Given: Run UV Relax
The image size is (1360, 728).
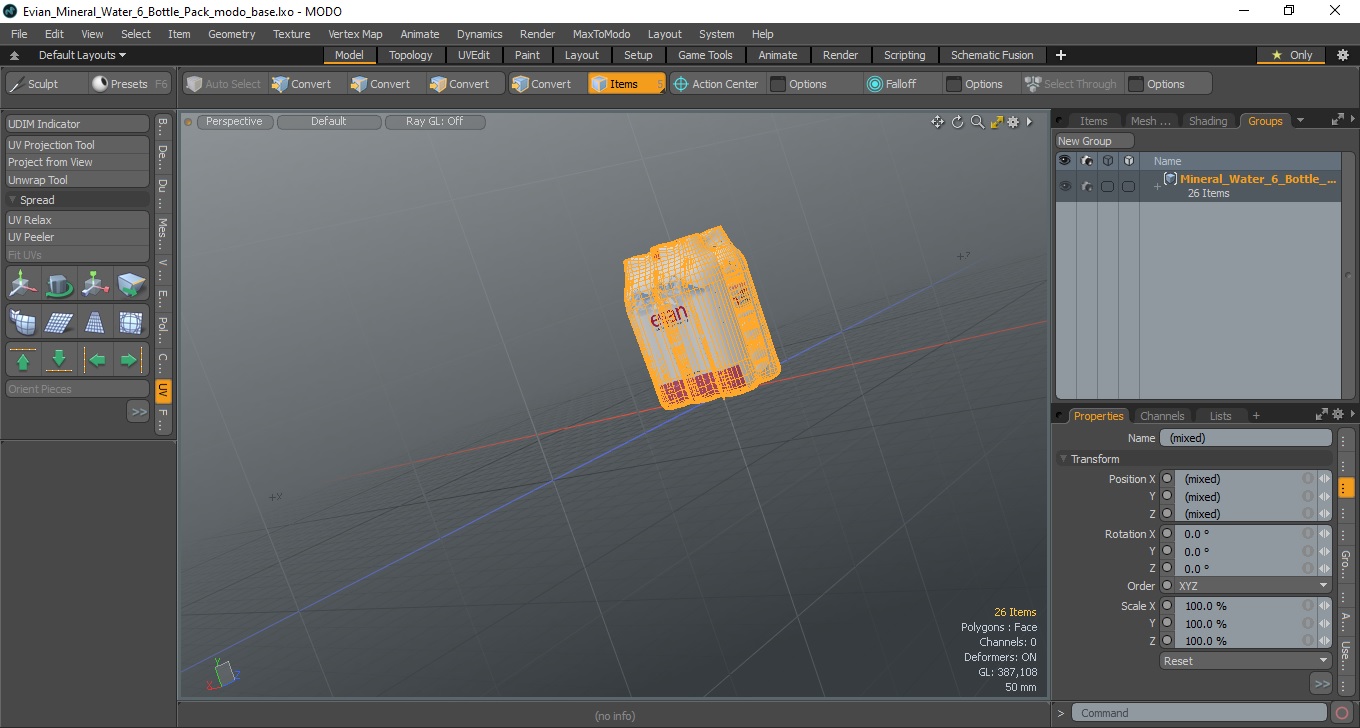Looking at the screenshot, I should (x=78, y=220).
